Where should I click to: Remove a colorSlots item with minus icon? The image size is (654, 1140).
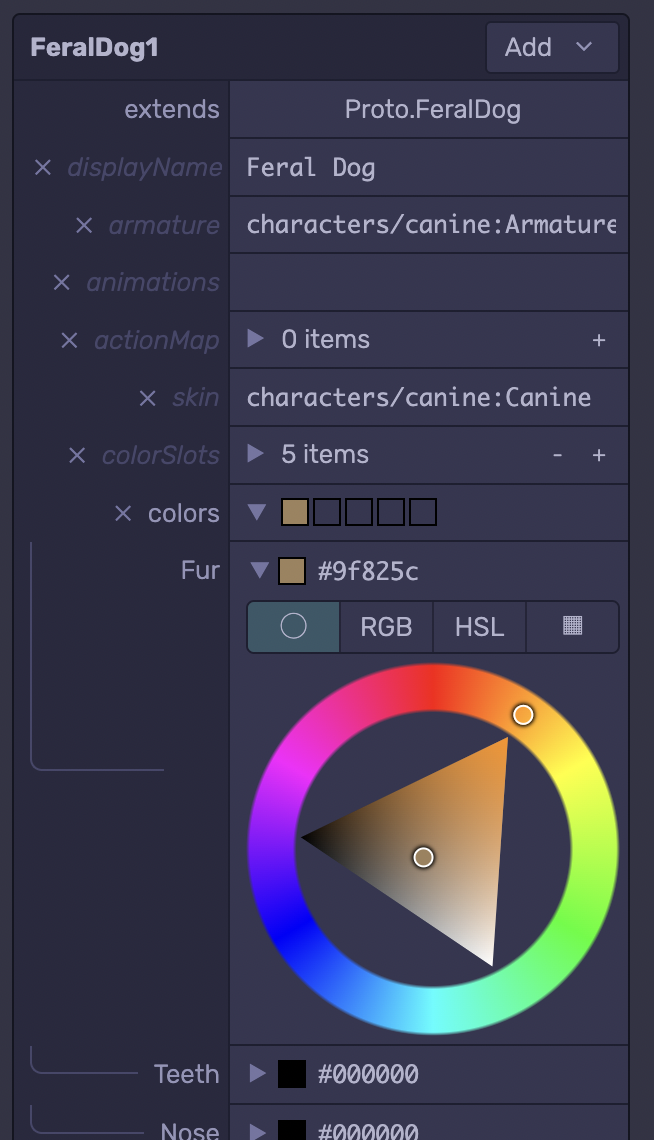pos(557,454)
